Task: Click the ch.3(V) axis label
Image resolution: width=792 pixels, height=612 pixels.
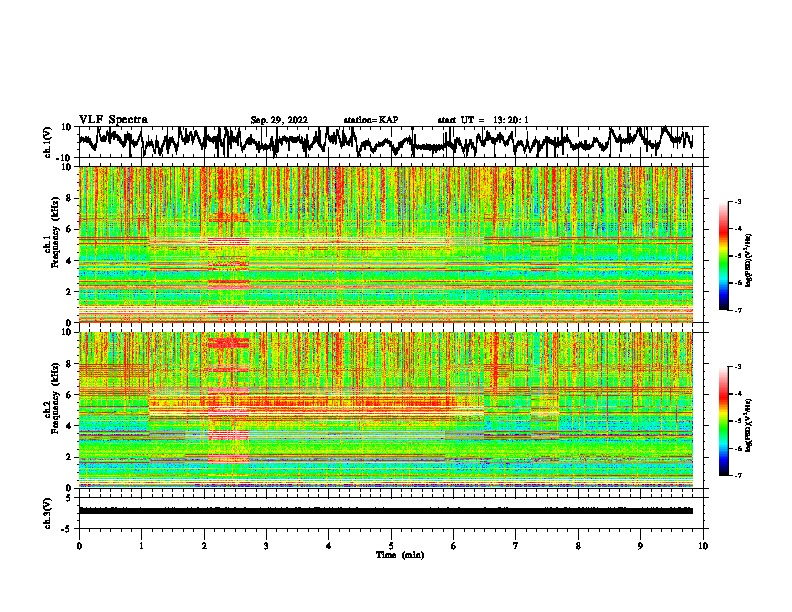Action: (x=48, y=513)
